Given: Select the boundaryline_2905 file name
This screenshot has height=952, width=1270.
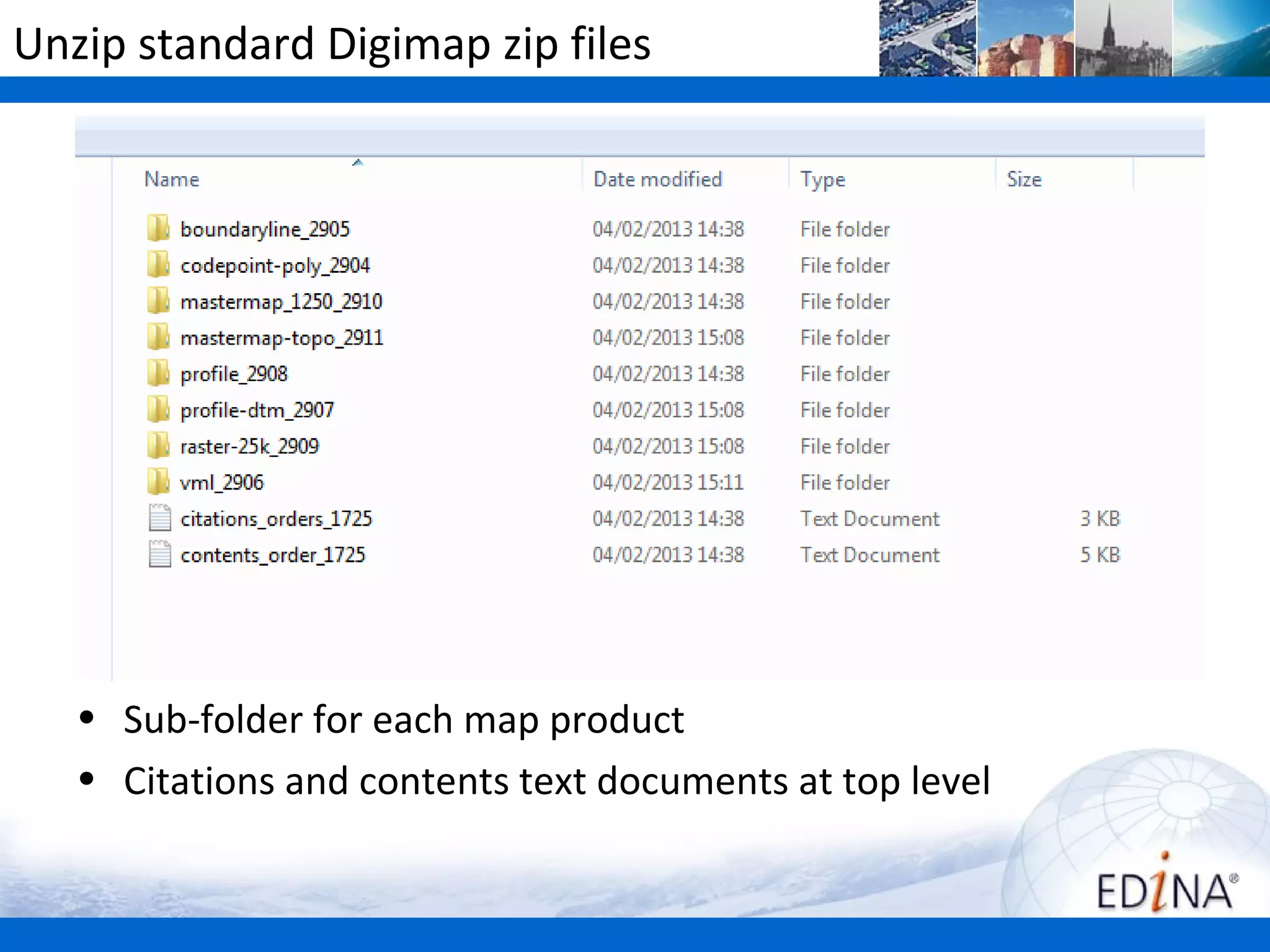Looking at the screenshot, I should [x=265, y=229].
